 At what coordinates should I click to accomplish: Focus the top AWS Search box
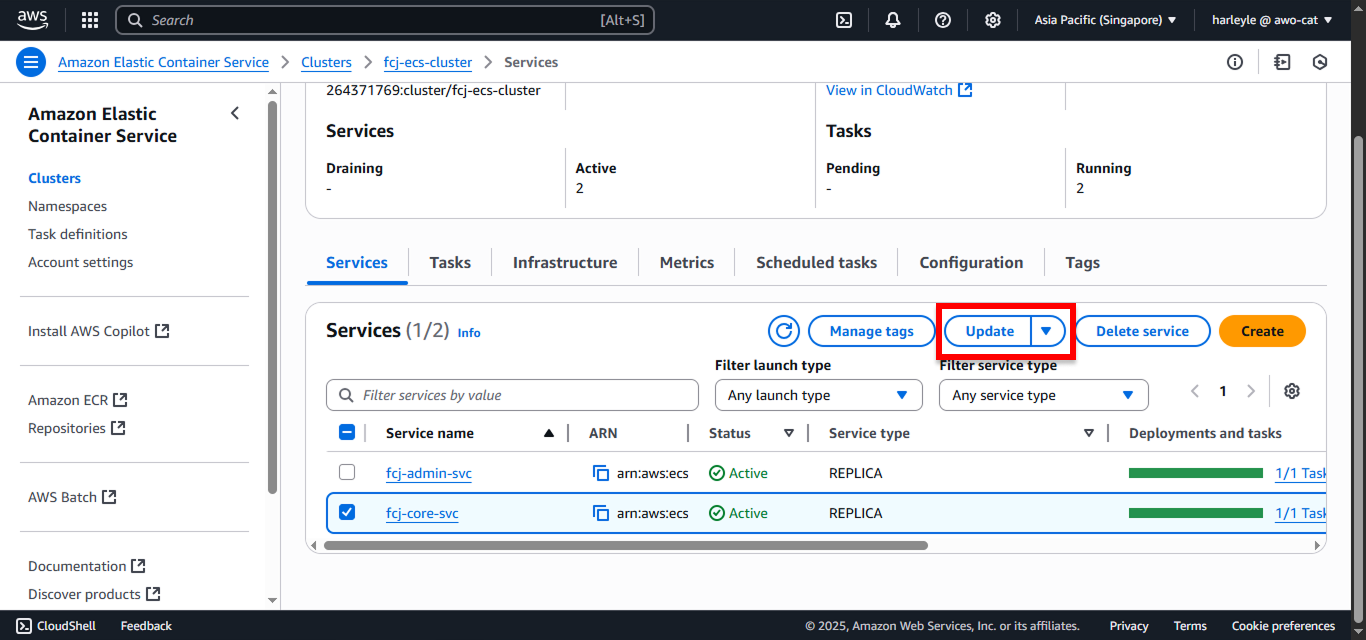(385, 20)
